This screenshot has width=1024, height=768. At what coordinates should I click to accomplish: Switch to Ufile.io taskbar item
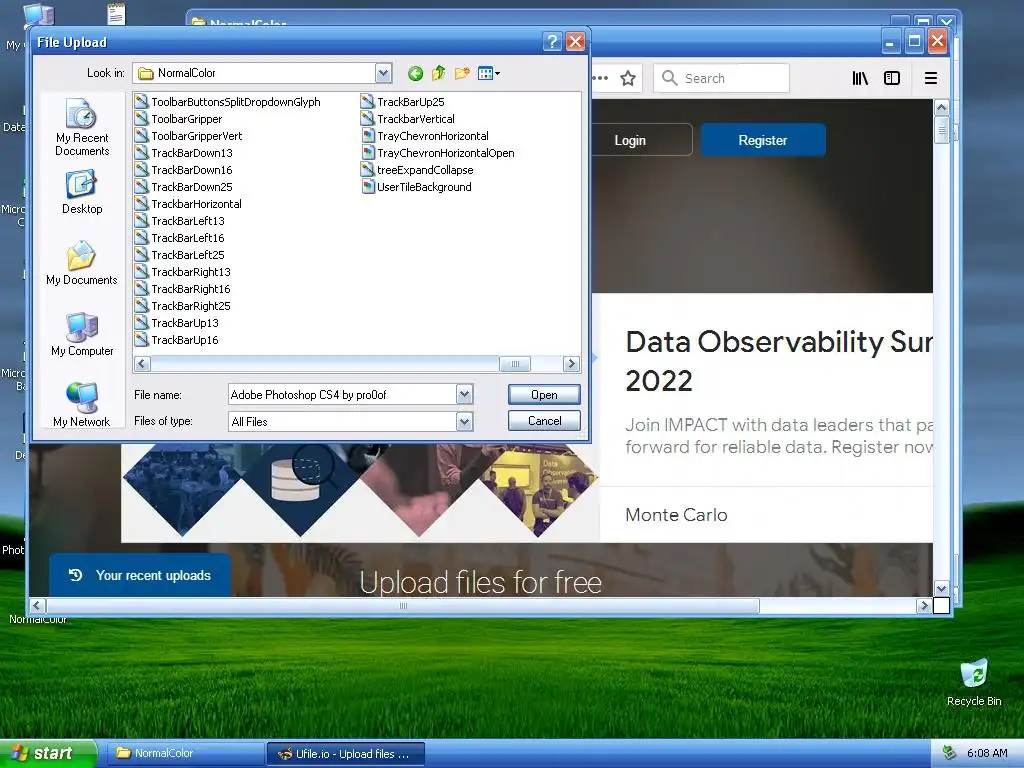[x=346, y=754]
